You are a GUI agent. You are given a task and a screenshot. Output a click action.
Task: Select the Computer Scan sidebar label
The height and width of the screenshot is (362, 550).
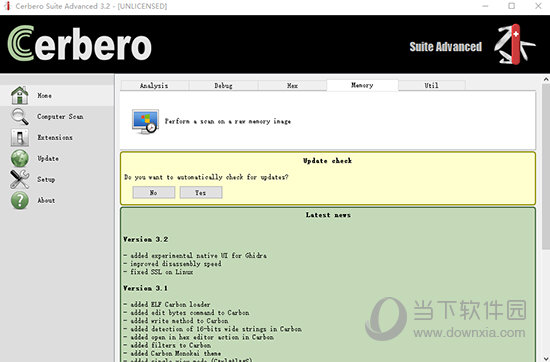pos(60,116)
